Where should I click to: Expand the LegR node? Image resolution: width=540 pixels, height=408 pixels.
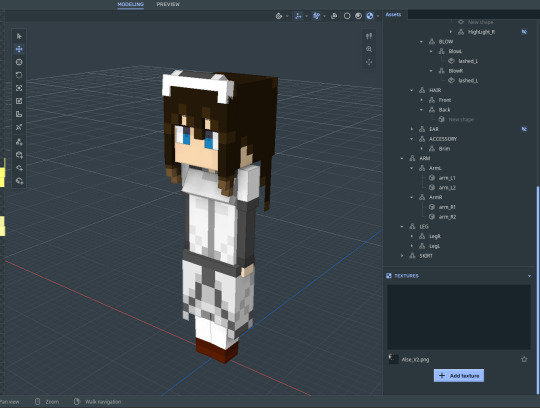point(412,237)
